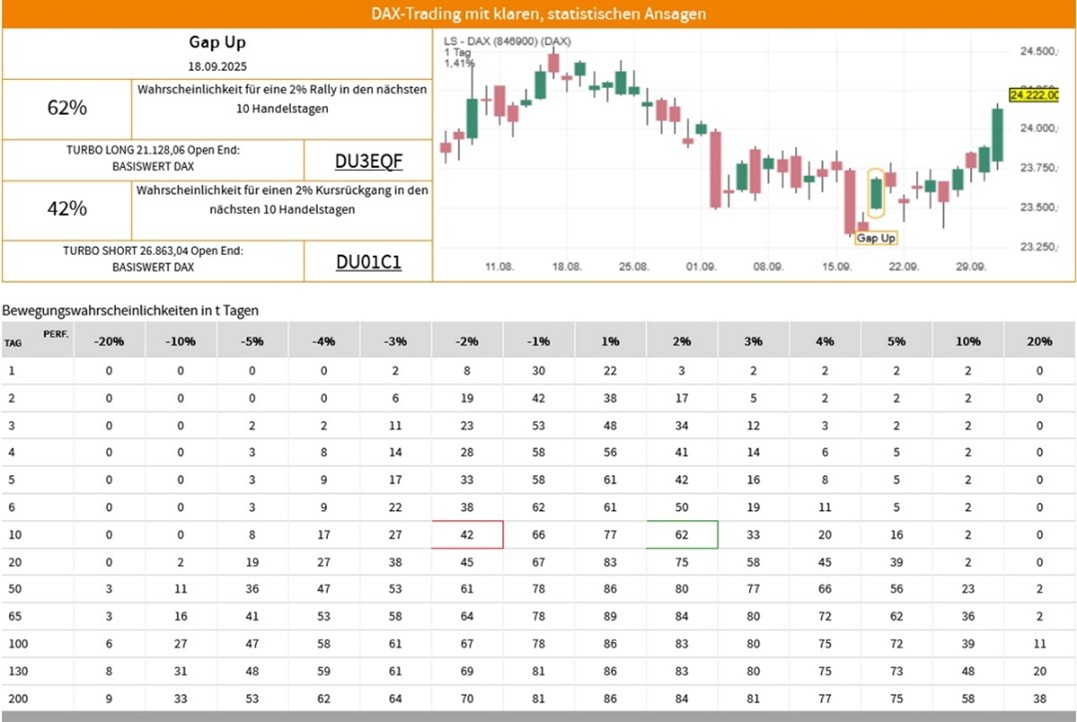1077x722 pixels.
Task: Select the 'Gap Up' annotation label in chart
Action: 876,238
